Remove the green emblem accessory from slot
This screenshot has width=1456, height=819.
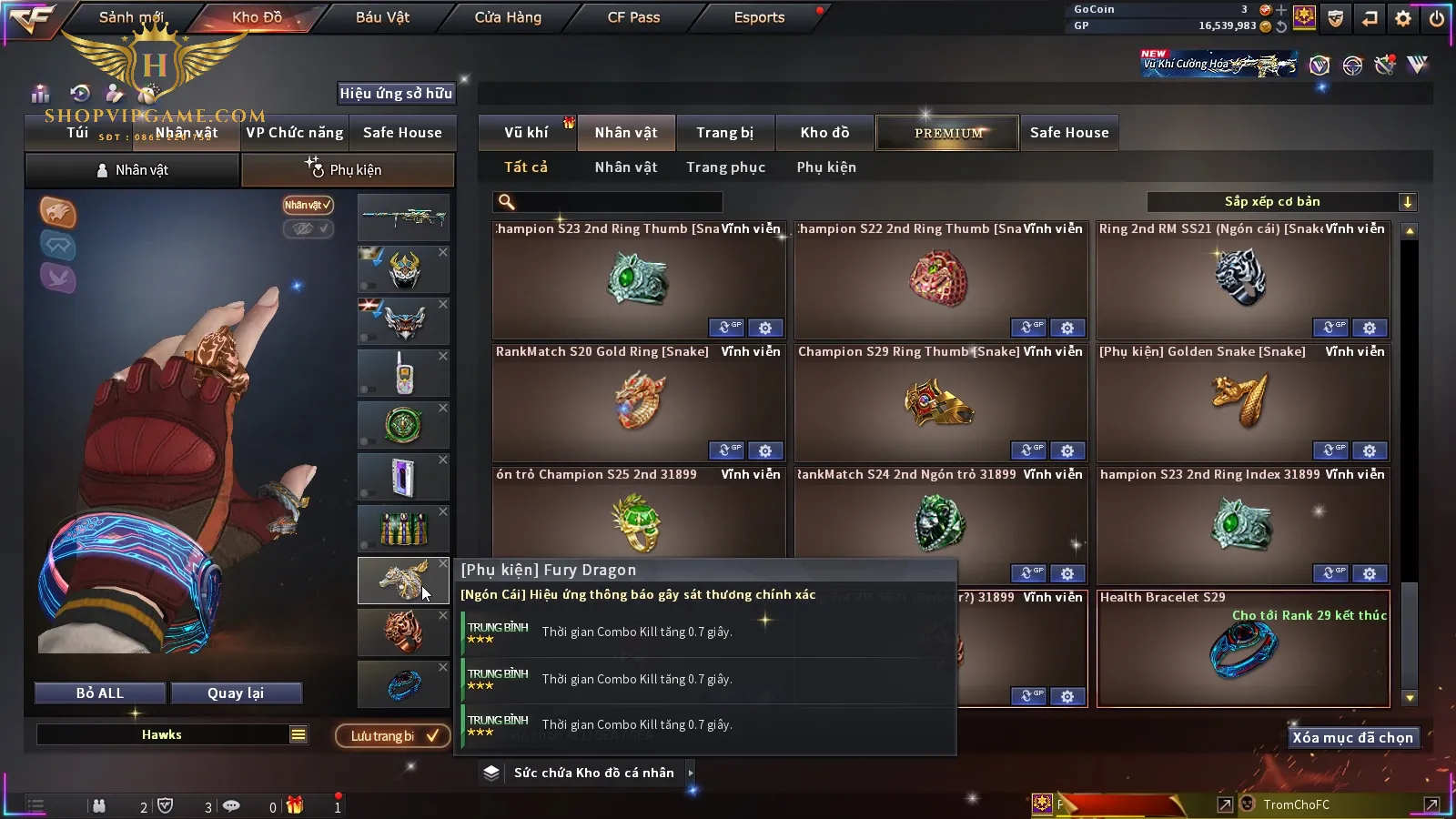(443, 408)
